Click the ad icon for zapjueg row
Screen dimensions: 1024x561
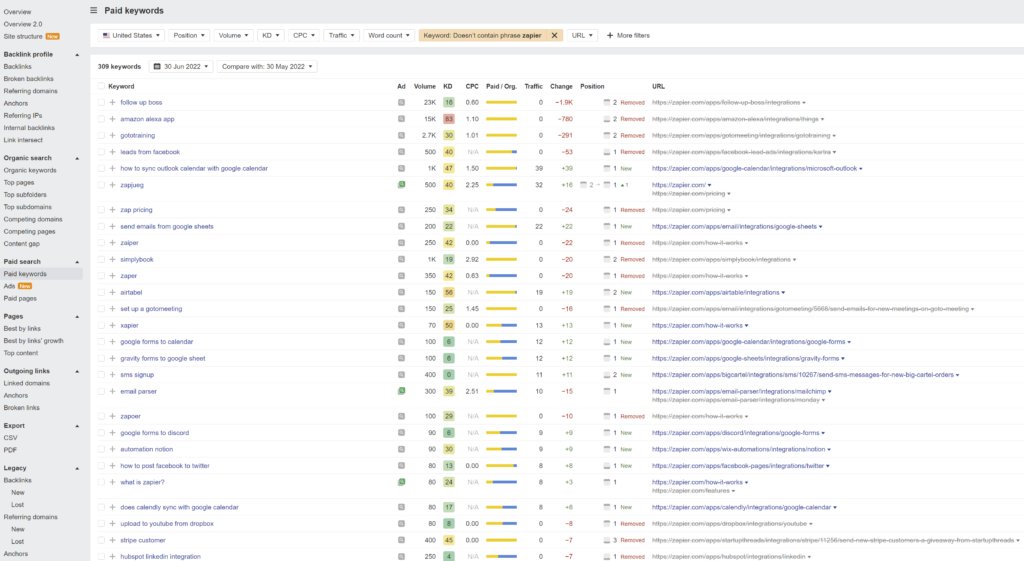[401, 185]
